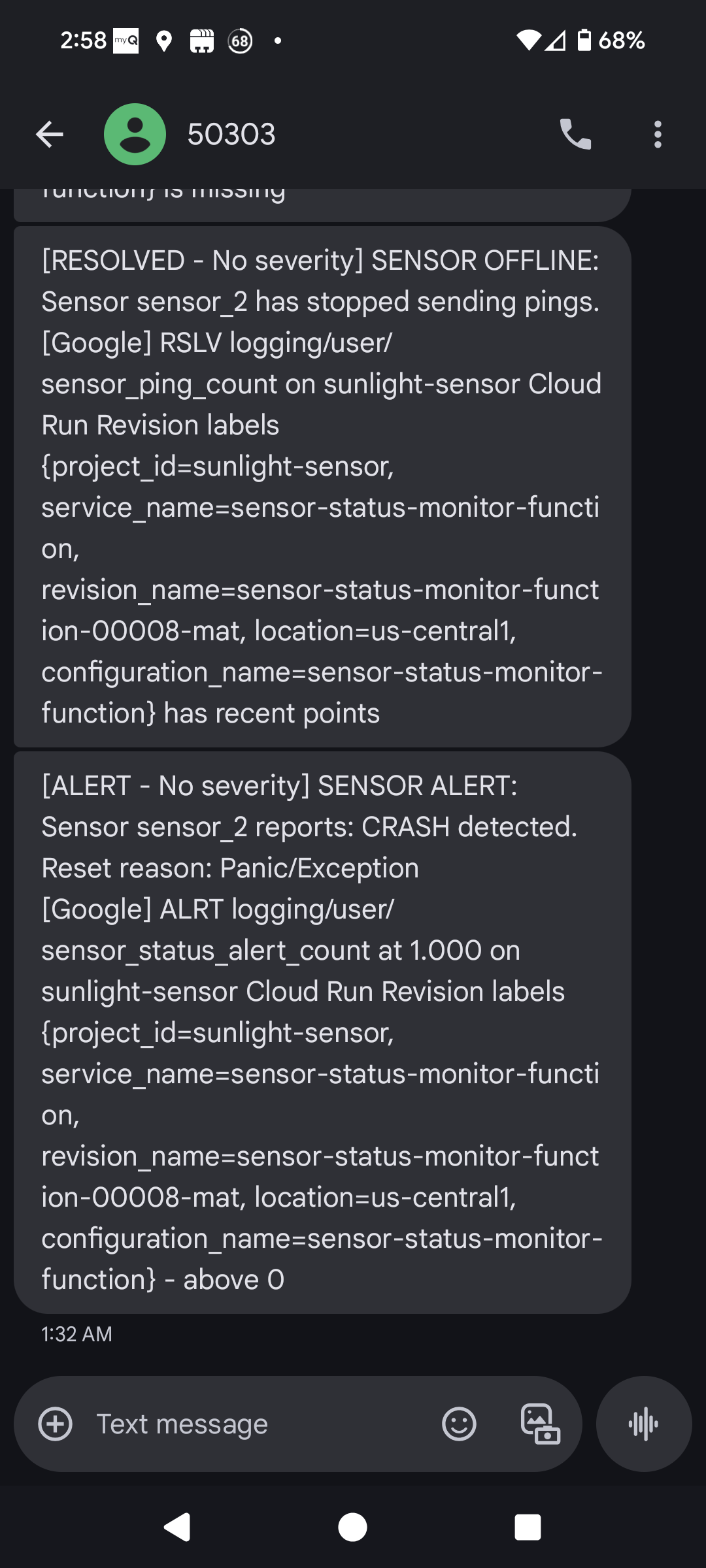706x1568 pixels.
Task: Open the three-dot more options menu
Action: pos(658,135)
